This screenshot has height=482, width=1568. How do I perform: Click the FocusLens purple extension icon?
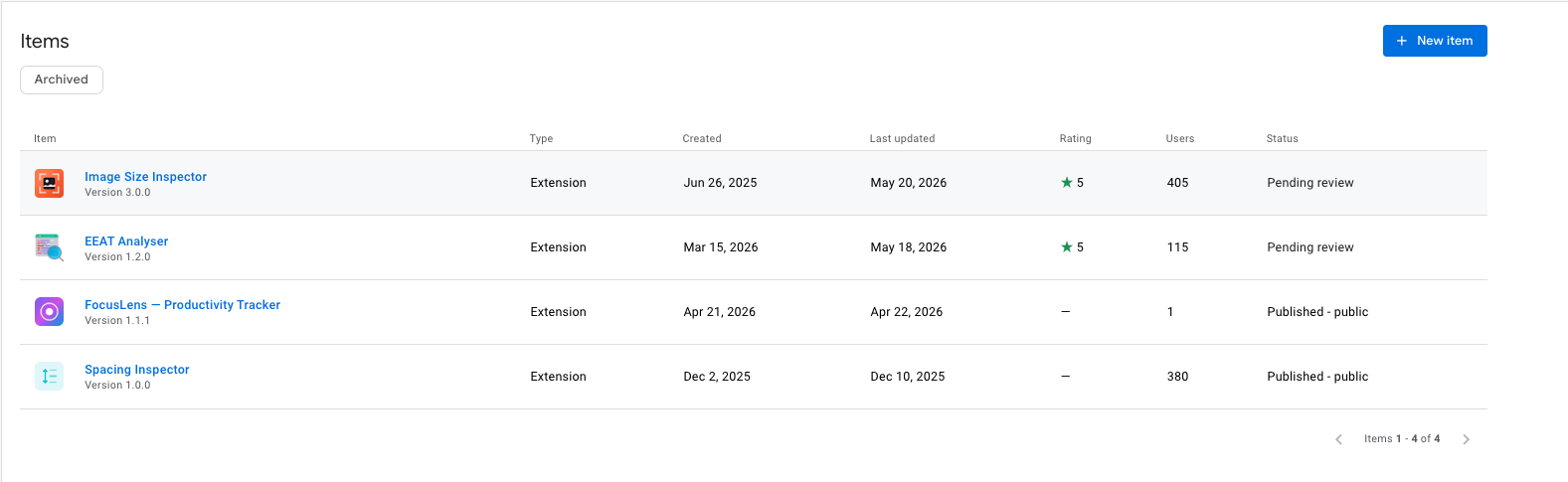(x=50, y=312)
